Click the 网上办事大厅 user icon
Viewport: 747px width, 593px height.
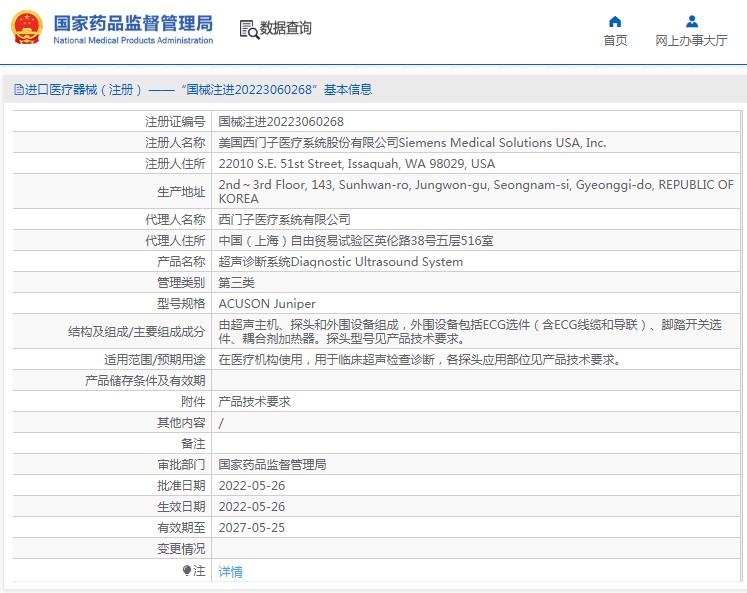692,21
